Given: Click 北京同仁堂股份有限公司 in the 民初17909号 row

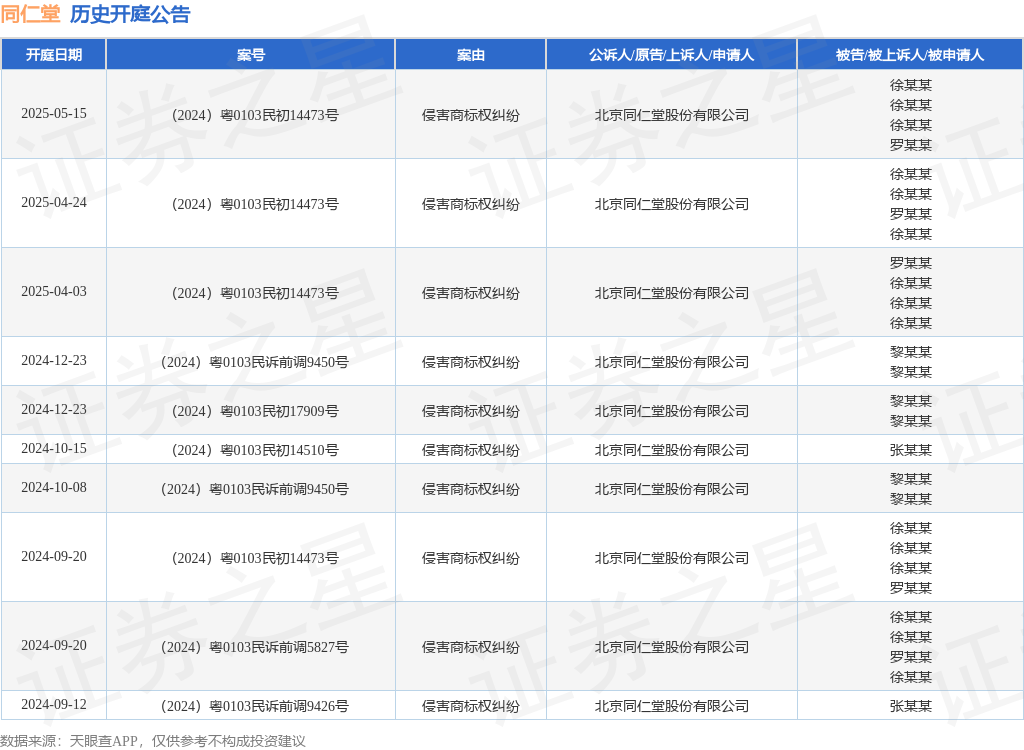Looking at the screenshot, I should 671,411.
